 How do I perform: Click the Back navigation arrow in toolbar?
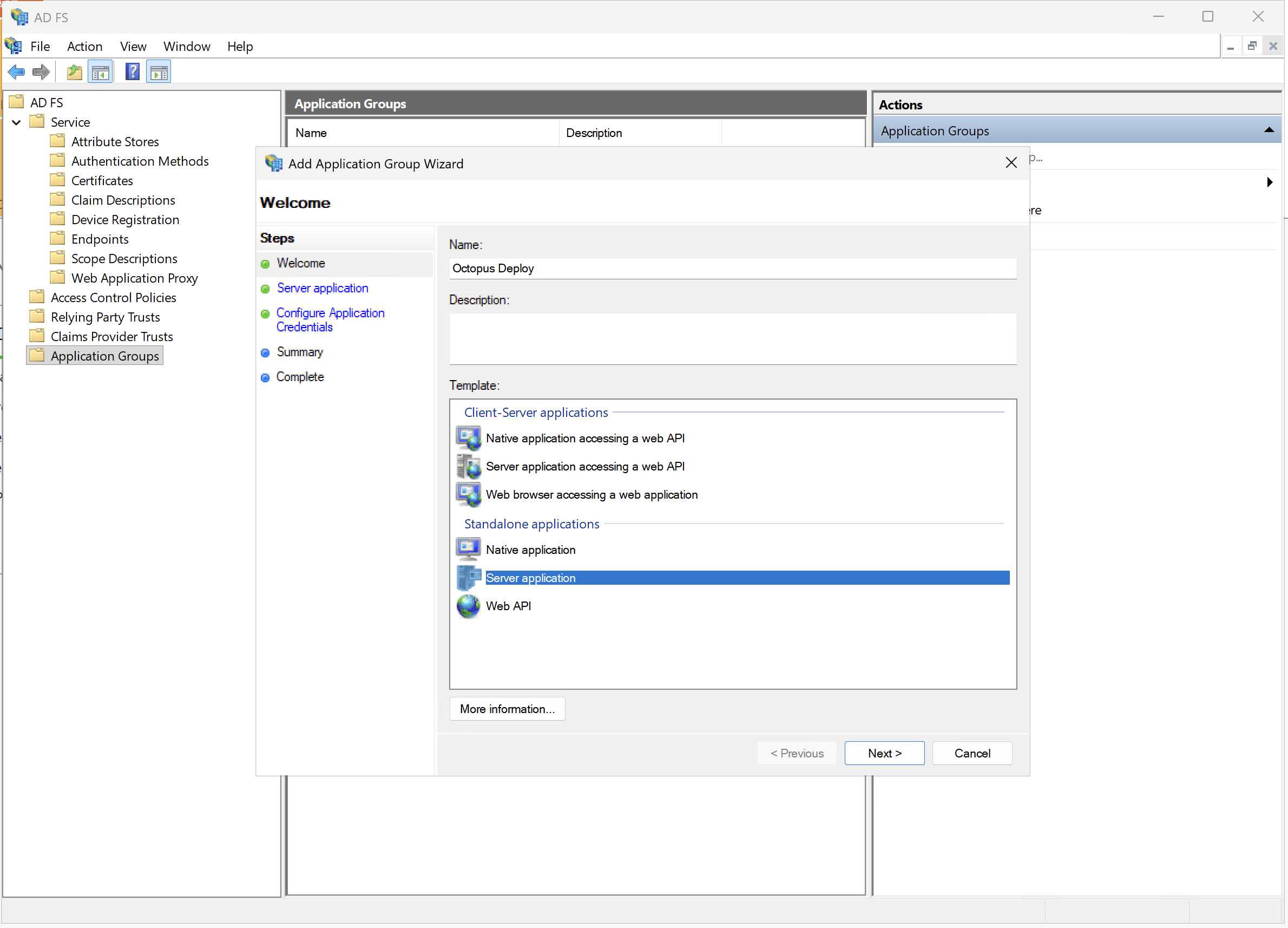point(16,71)
